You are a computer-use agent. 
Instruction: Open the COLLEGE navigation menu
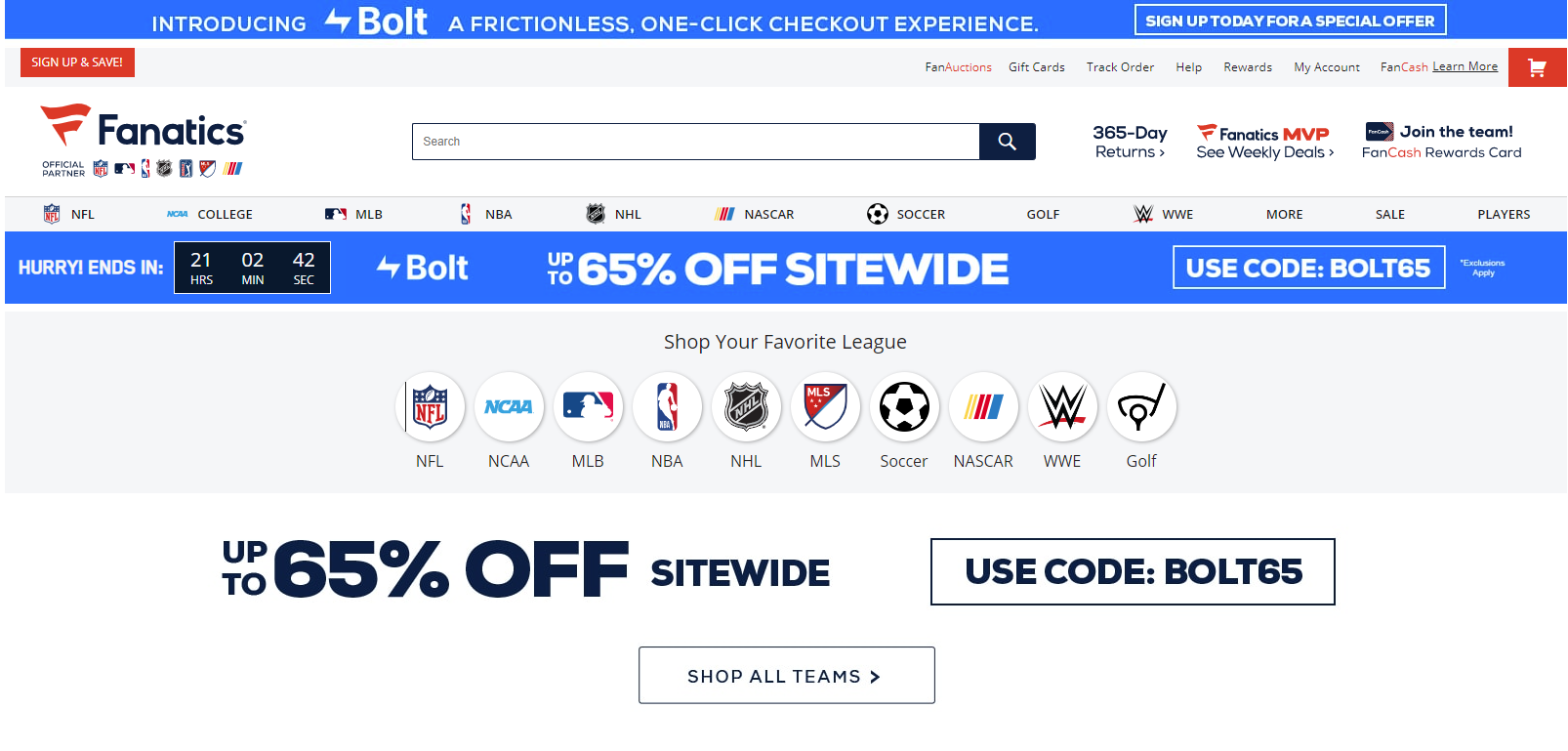coord(225,215)
